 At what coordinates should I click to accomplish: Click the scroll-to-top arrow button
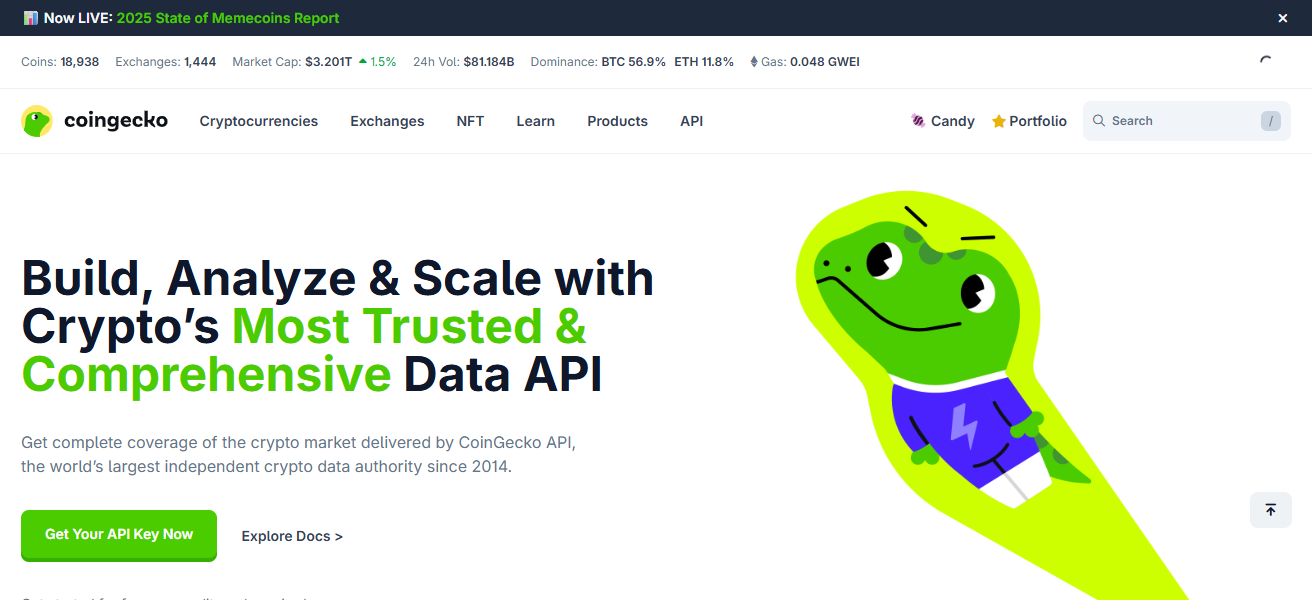(1270, 510)
